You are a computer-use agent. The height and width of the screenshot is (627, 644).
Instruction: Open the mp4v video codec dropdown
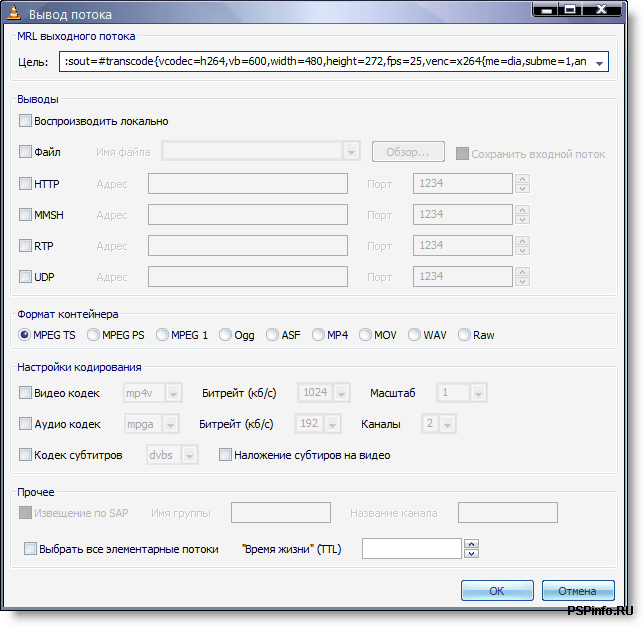click(x=173, y=393)
